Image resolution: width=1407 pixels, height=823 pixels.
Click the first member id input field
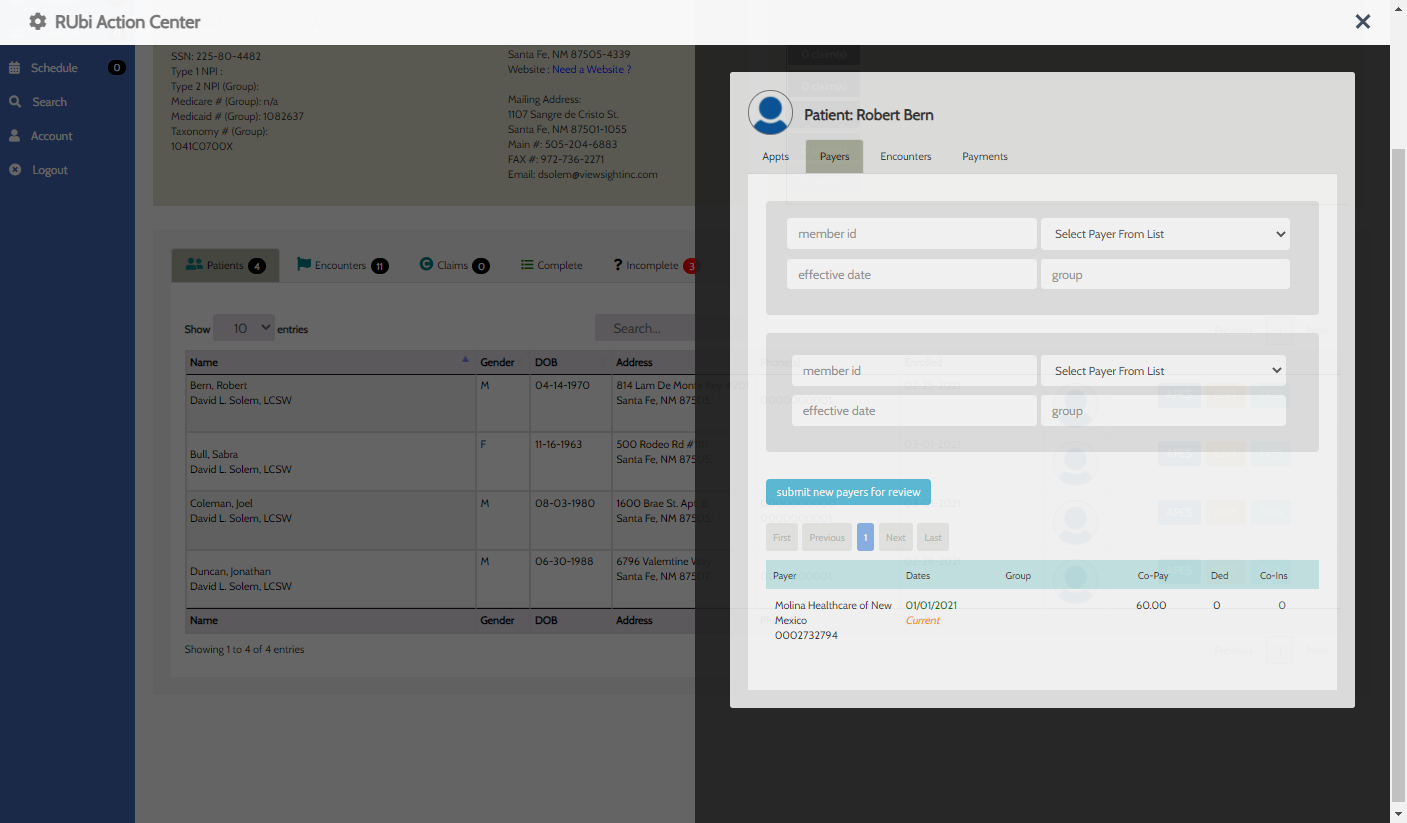[x=911, y=234]
